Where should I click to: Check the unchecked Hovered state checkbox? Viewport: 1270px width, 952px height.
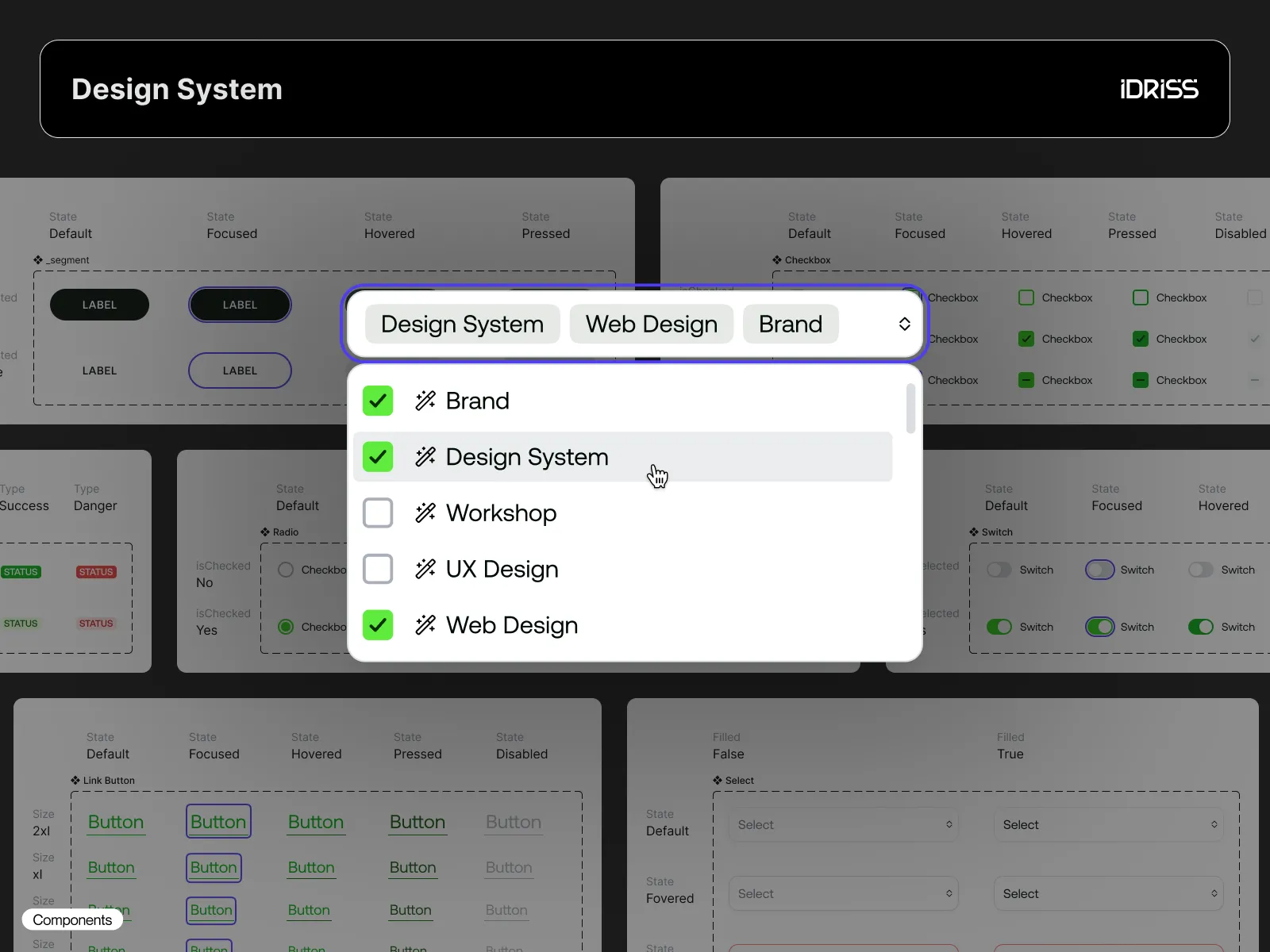[x=1026, y=297]
